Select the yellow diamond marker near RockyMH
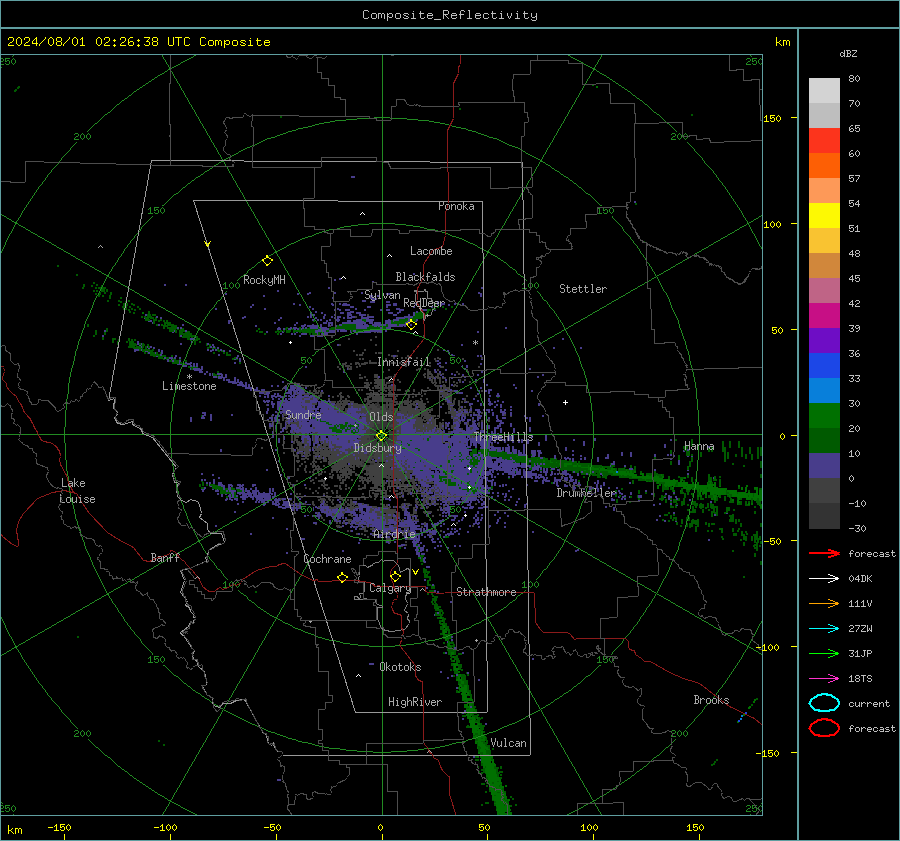This screenshot has height=841, width=900. point(267,261)
